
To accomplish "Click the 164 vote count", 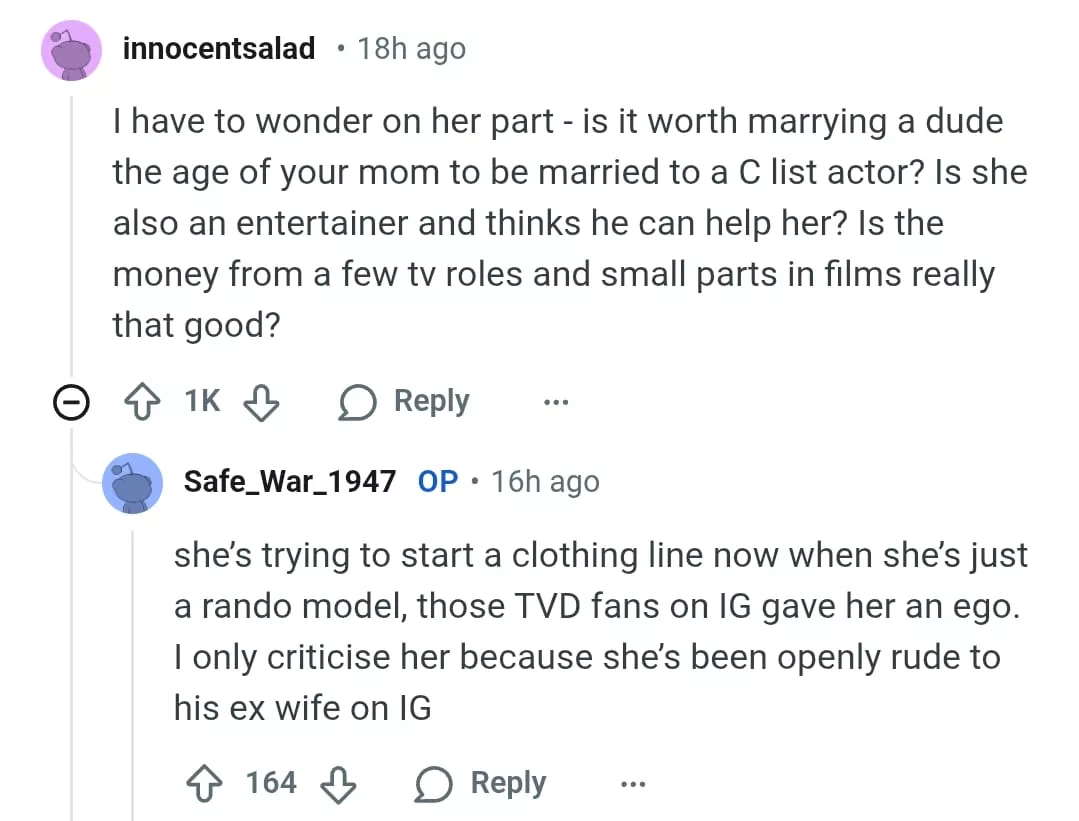I will [271, 782].
